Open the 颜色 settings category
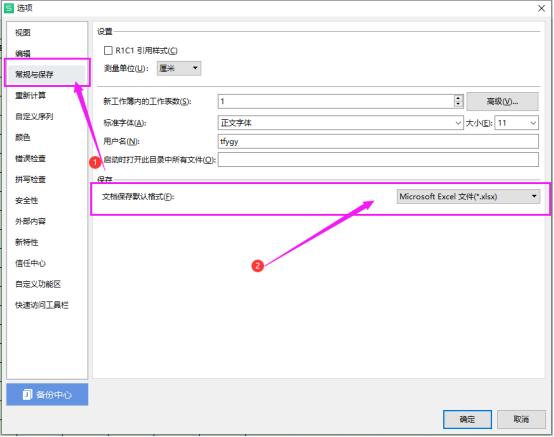Screen dimensions: 554x437 pos(23,137)
